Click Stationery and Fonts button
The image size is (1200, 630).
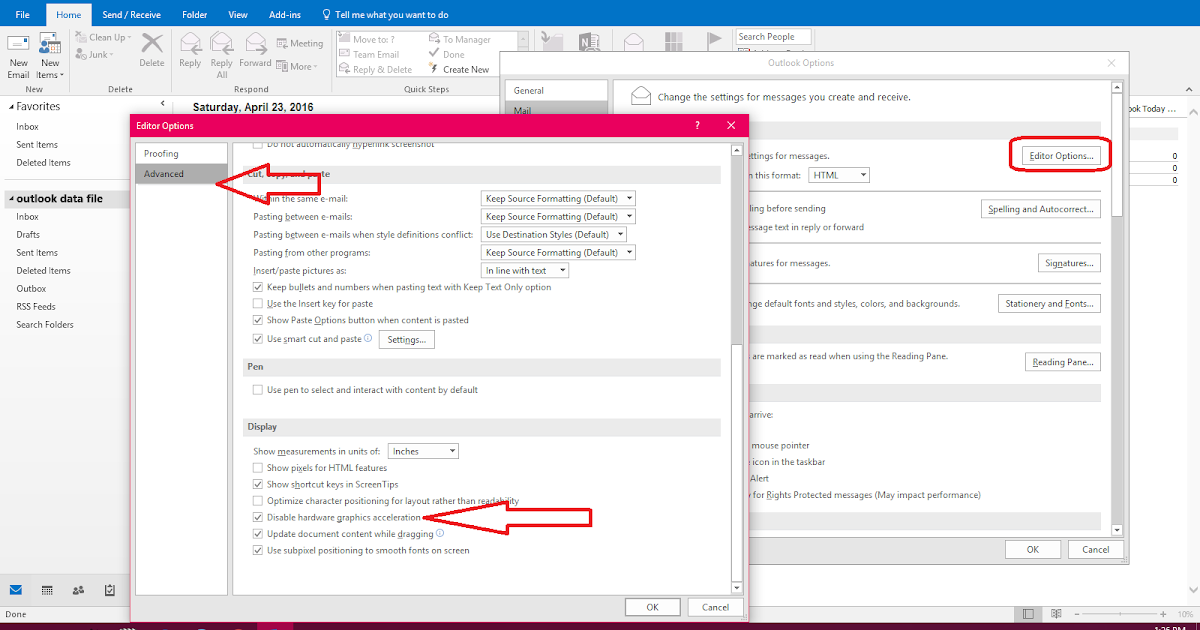(1049, 303)
